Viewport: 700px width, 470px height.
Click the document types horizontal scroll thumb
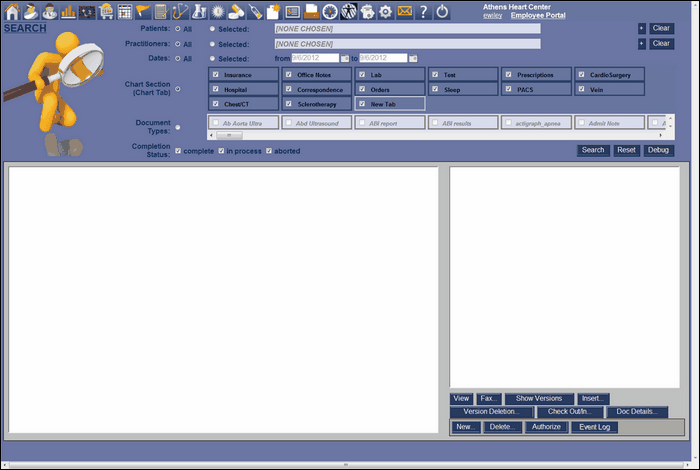click(x=229, y=135)
